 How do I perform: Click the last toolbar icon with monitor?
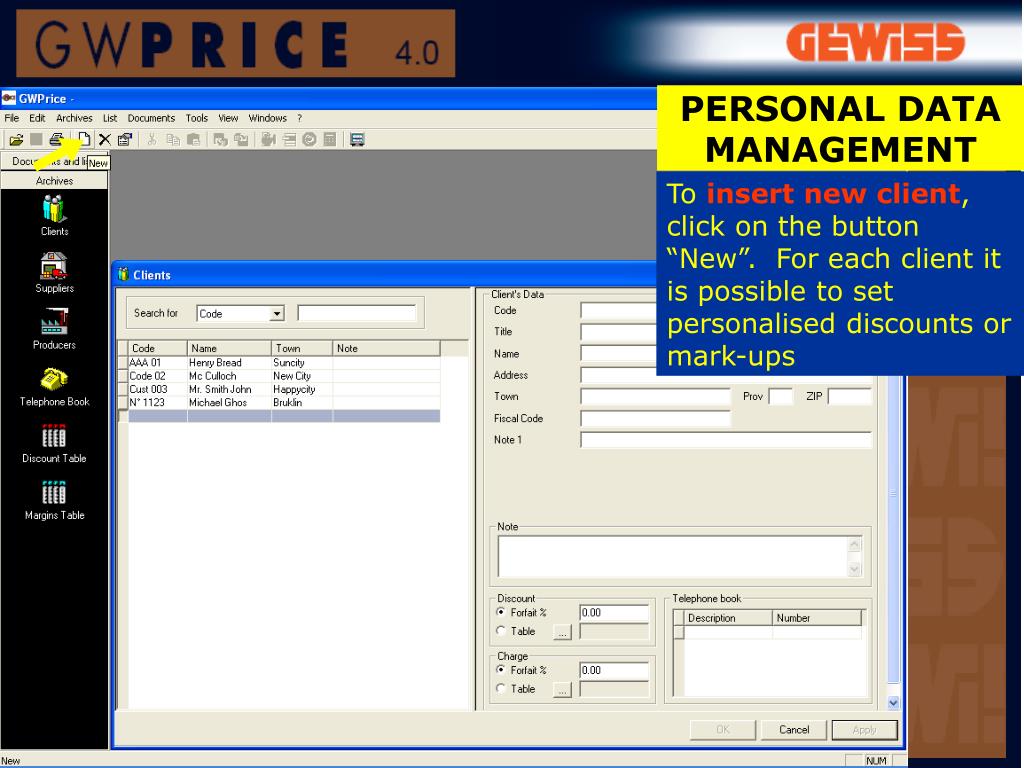click(x=357, y=139)
